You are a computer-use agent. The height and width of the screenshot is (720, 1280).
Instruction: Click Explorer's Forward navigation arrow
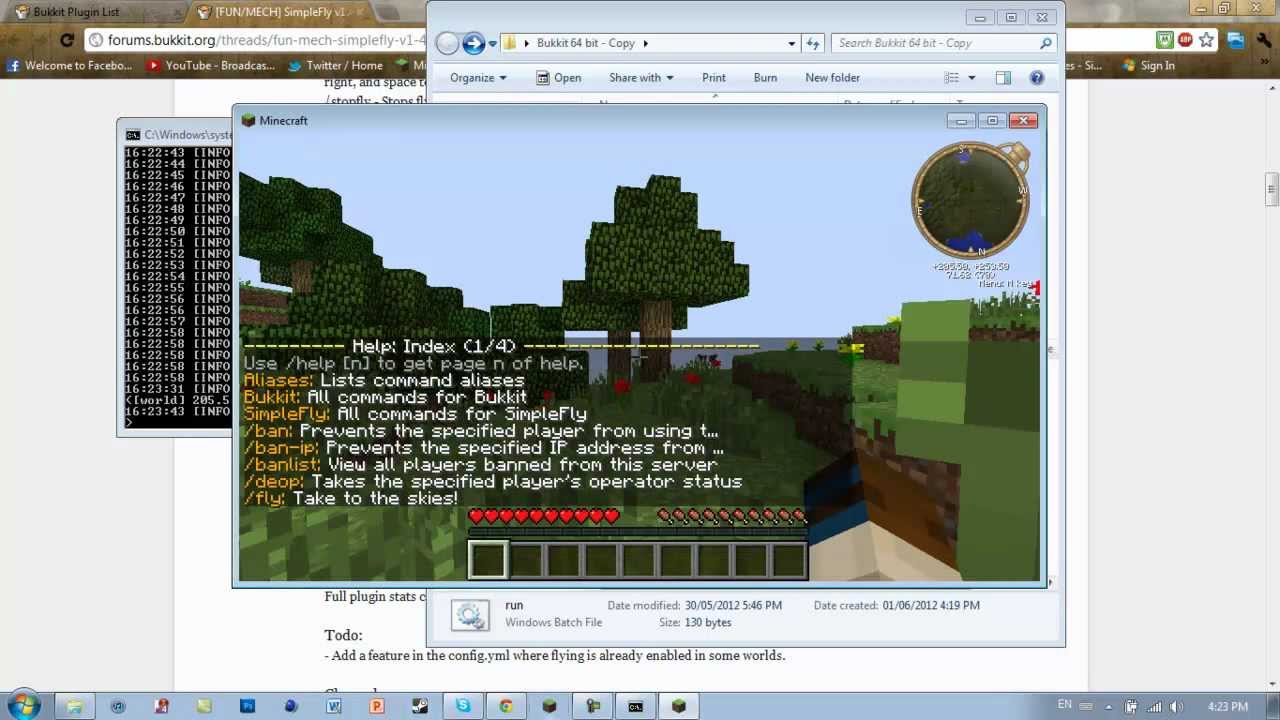(x=473, y=43)
